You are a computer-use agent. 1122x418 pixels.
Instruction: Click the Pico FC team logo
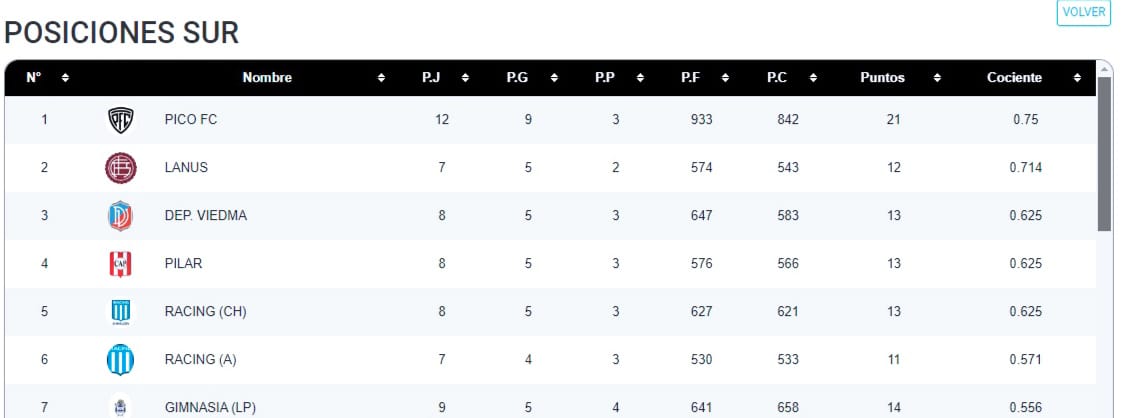[120, 120]
